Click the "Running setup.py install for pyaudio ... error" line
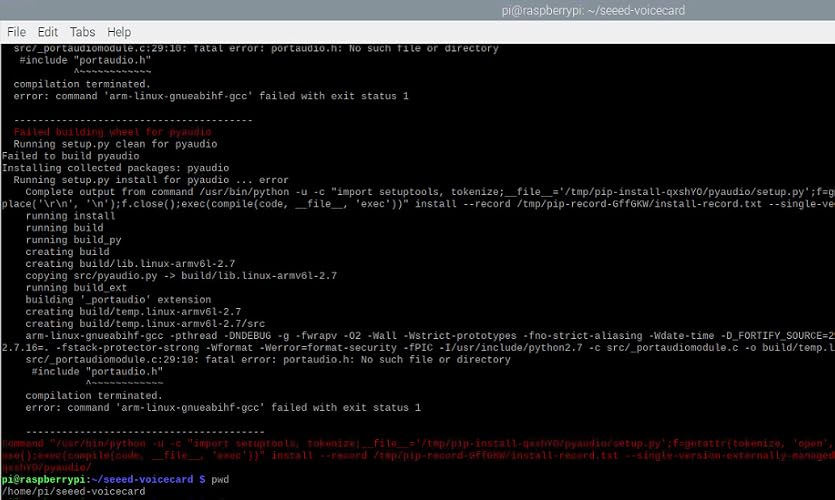835x500 pixels. click(151, 180)
